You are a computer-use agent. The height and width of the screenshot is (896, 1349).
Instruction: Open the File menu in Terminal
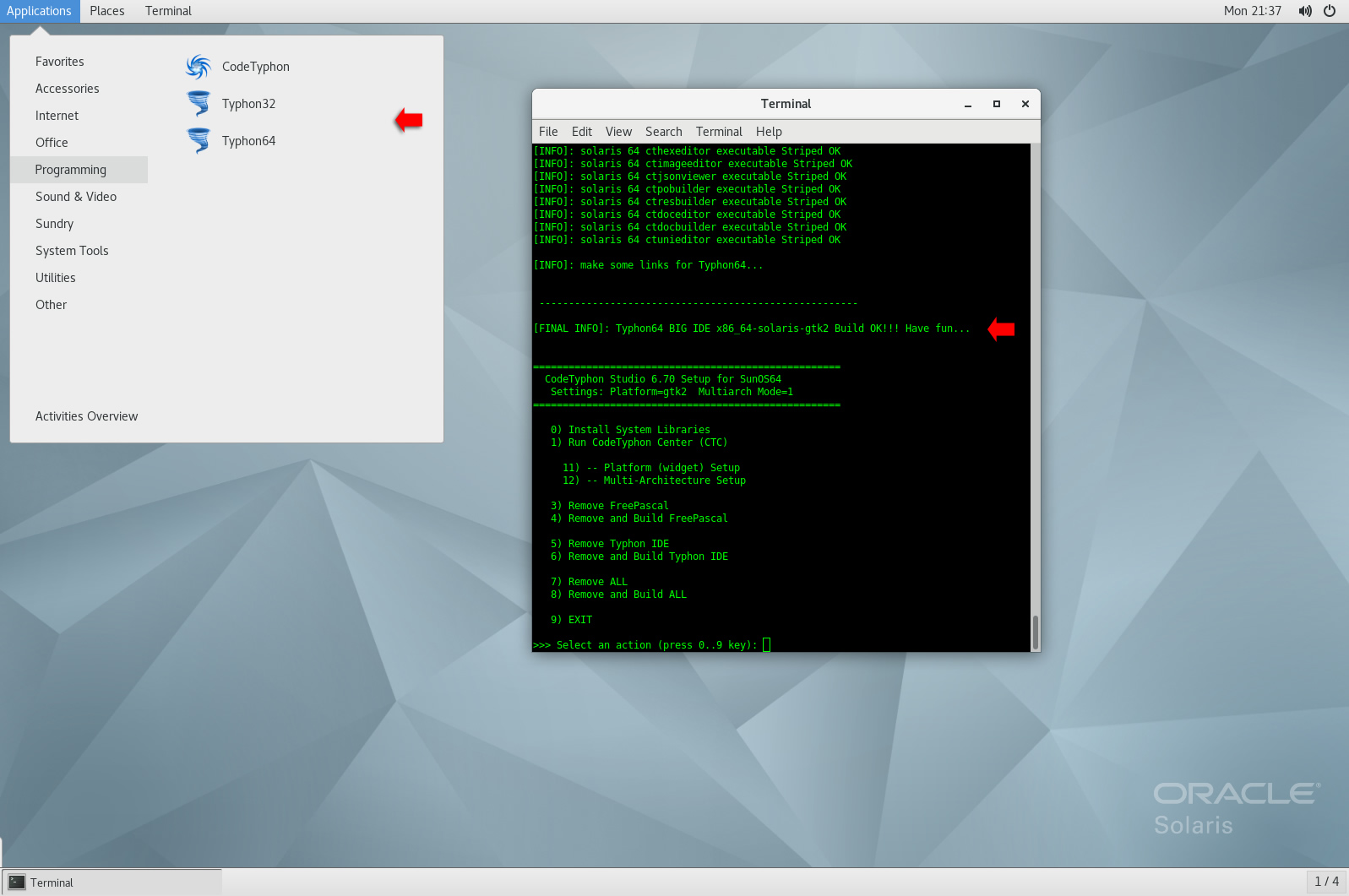tap(548, 132)
